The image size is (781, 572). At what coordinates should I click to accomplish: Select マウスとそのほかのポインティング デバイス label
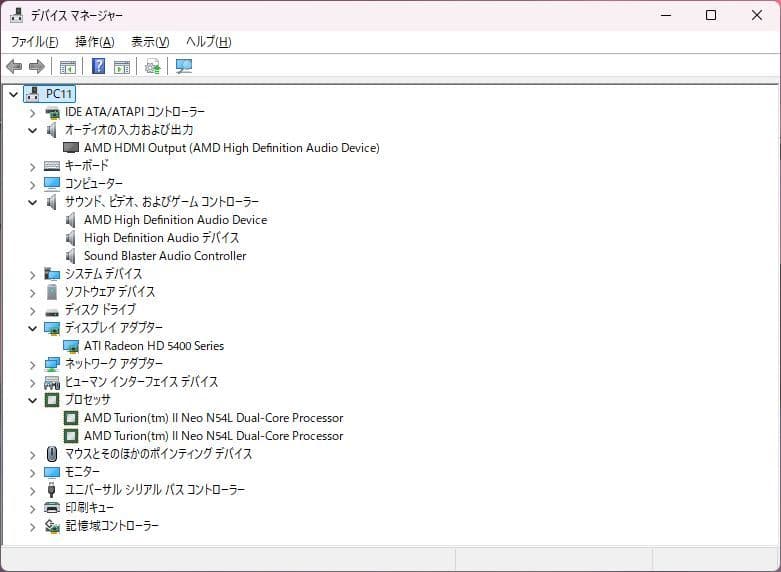coord(158,454)
